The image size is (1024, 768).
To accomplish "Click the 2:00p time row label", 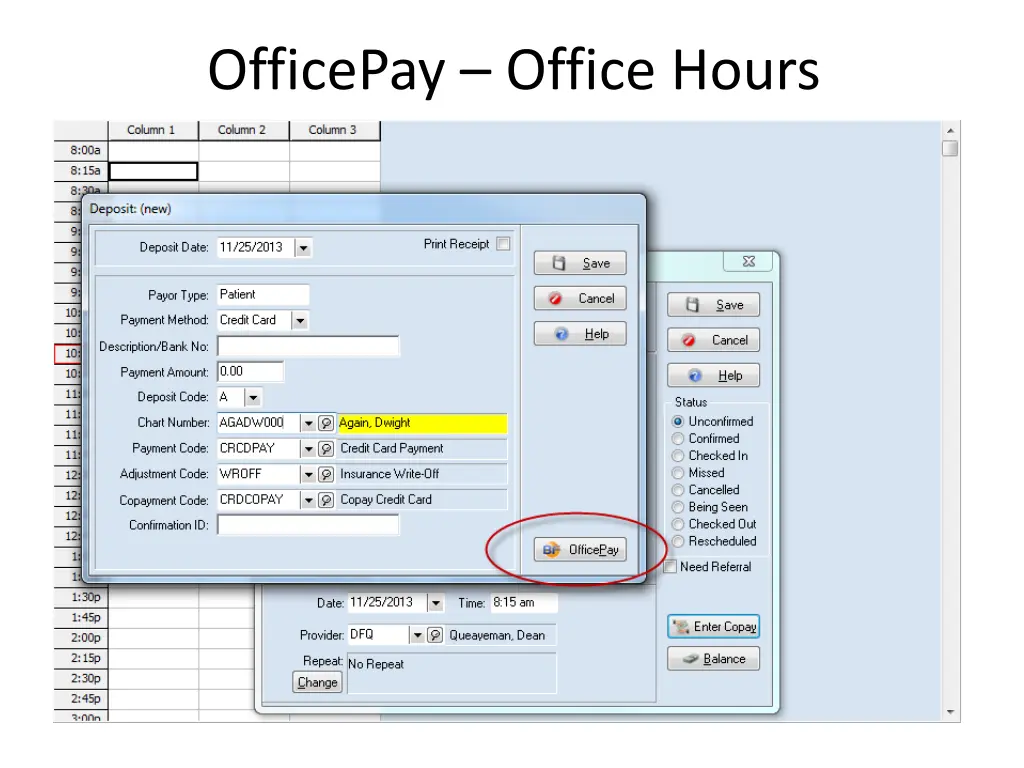I will (x=81, y=637).
